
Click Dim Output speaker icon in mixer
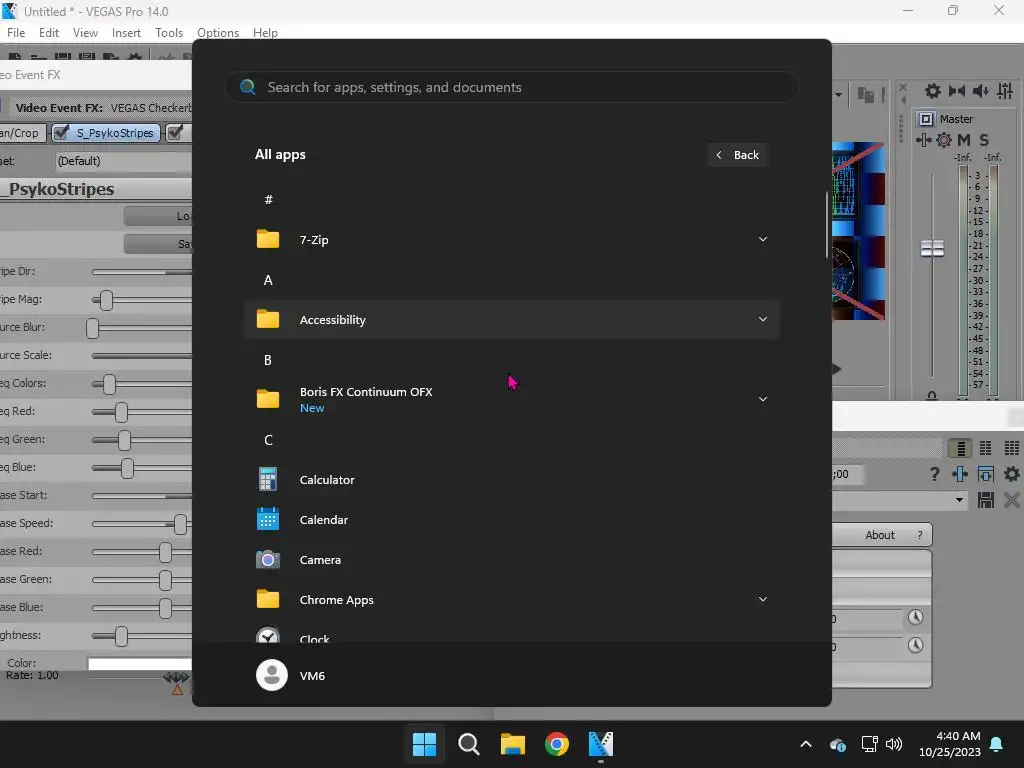point(981,91)
